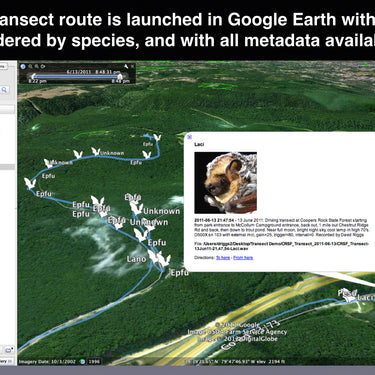Screen dimensions: 375x375
Task: Open the sidebar bottom icon with dropdown arrow
Action: [9, 350]
